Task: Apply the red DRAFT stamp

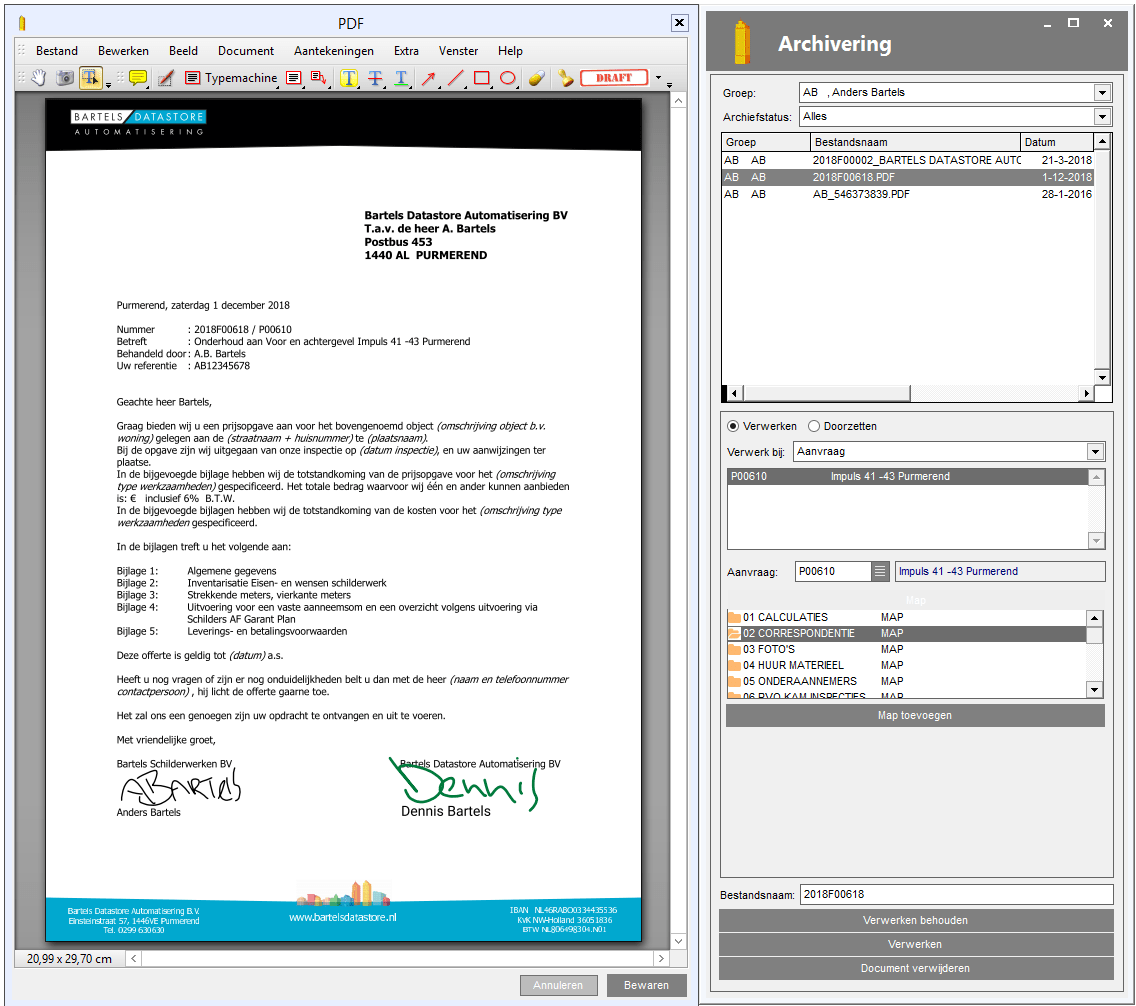Action: tap(614, 77)
